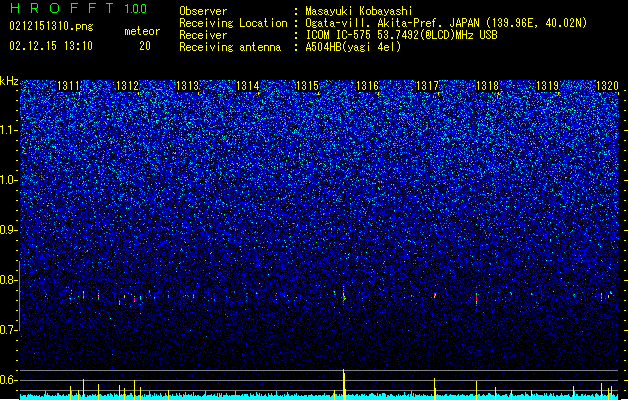Select the filename 0212151310.png
The image size is (629, 400).
pos(51,26)
